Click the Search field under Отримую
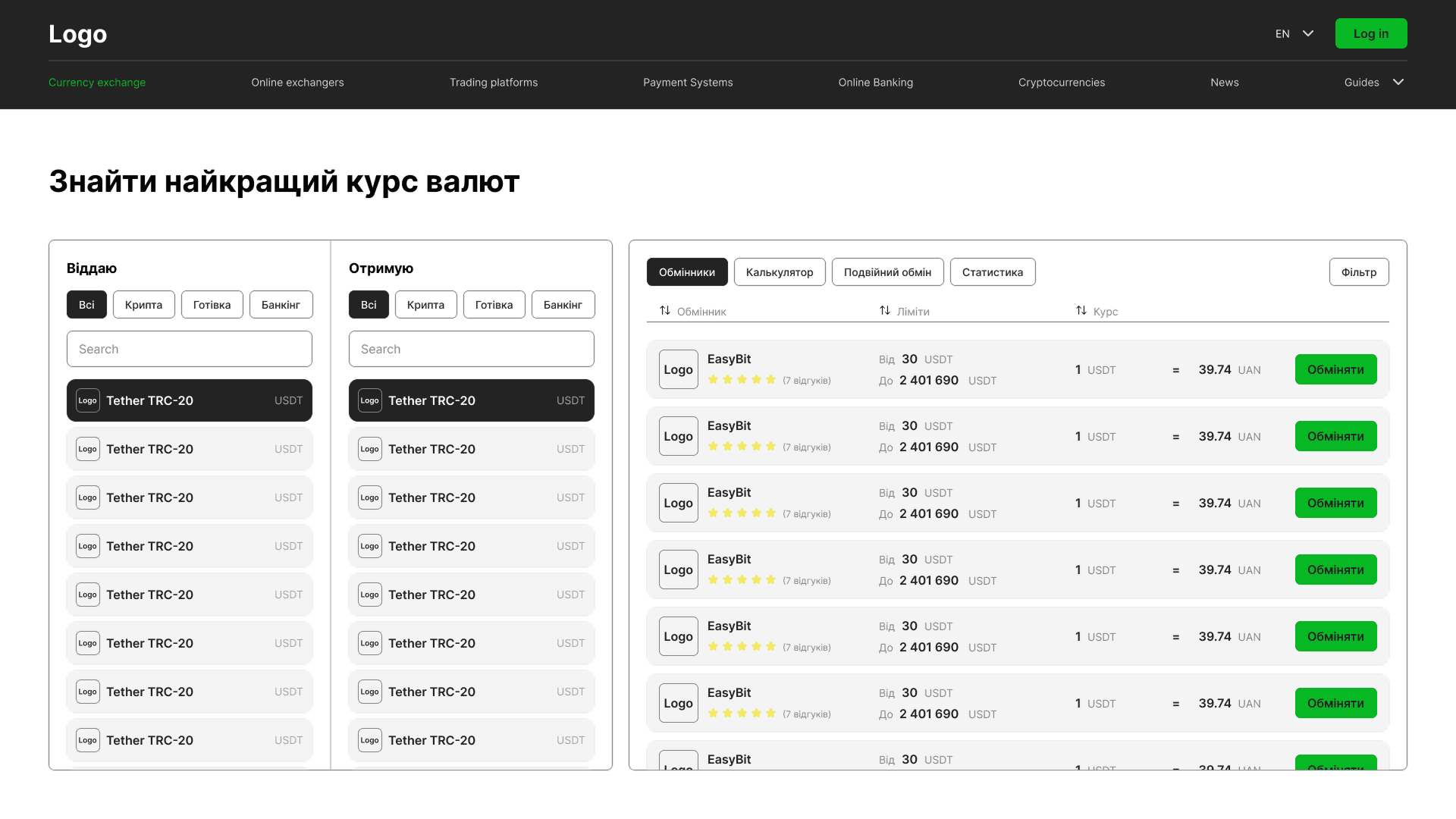This screenshot has width=1456, height=819. (x=471, y=349)
